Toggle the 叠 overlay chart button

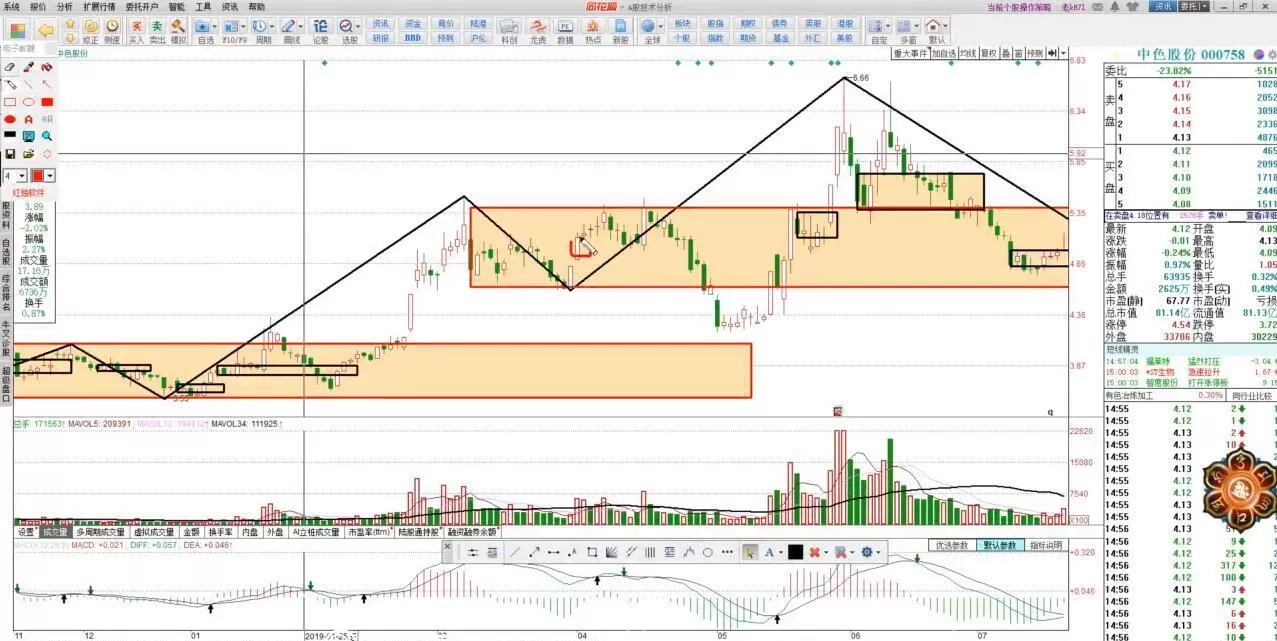[x=1005, y=53]
